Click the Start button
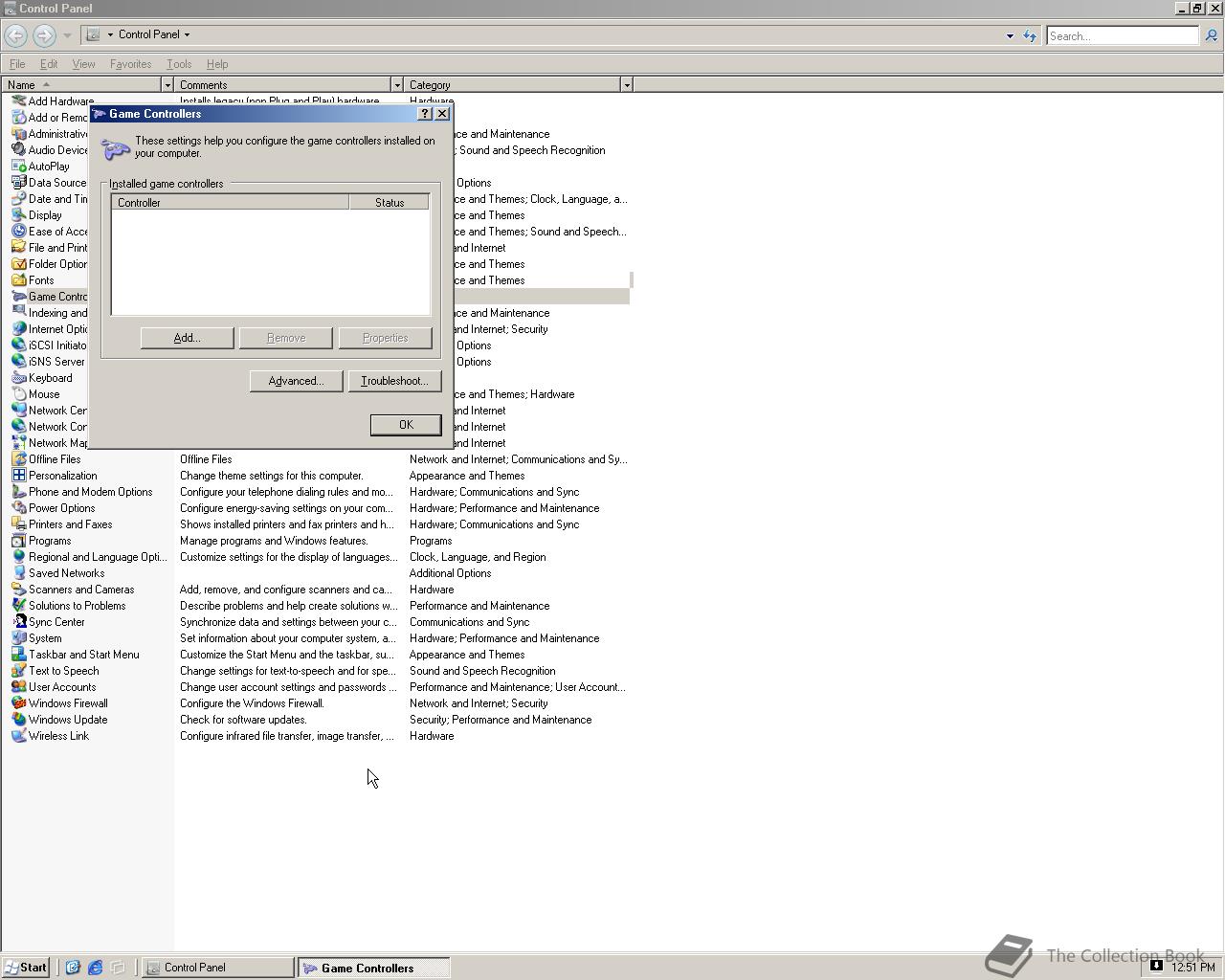Image resolution: width=1225 pixels, height=980 pixels. pyautogui.click(x=26, y=968)
